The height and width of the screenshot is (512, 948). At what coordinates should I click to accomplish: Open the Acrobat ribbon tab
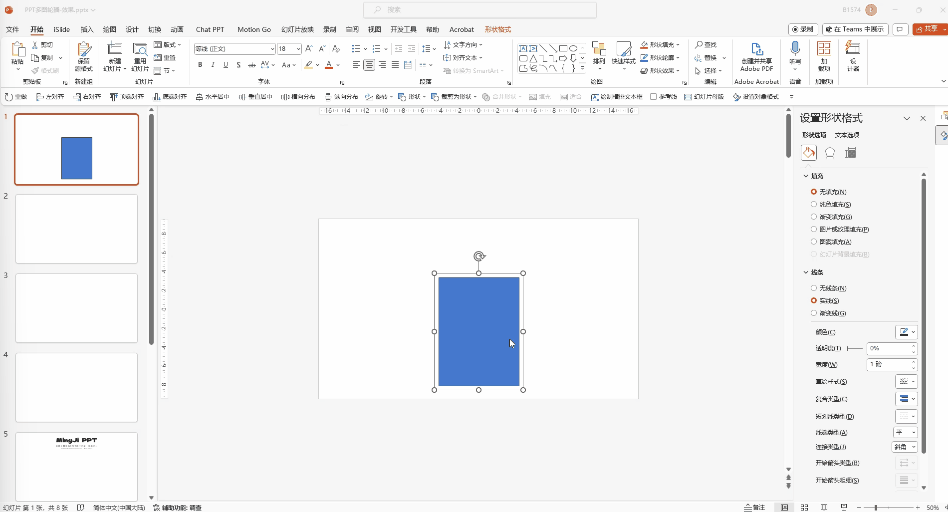(x=461, y=29)
